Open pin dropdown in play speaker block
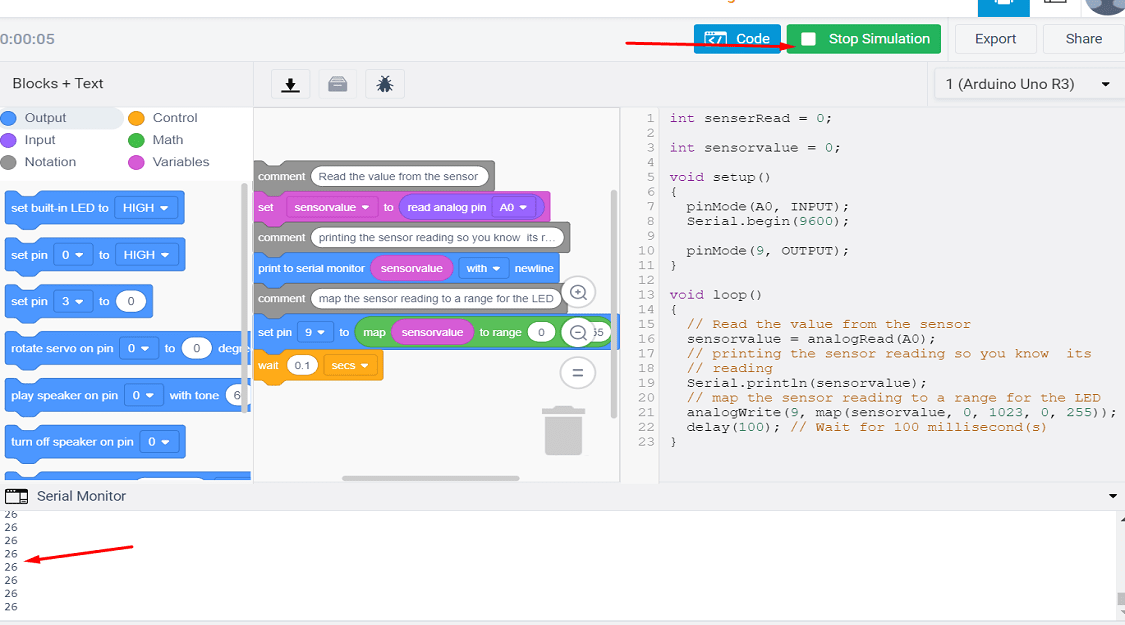The height and width of the screenshot is (625, 1125). pos(143,395)
